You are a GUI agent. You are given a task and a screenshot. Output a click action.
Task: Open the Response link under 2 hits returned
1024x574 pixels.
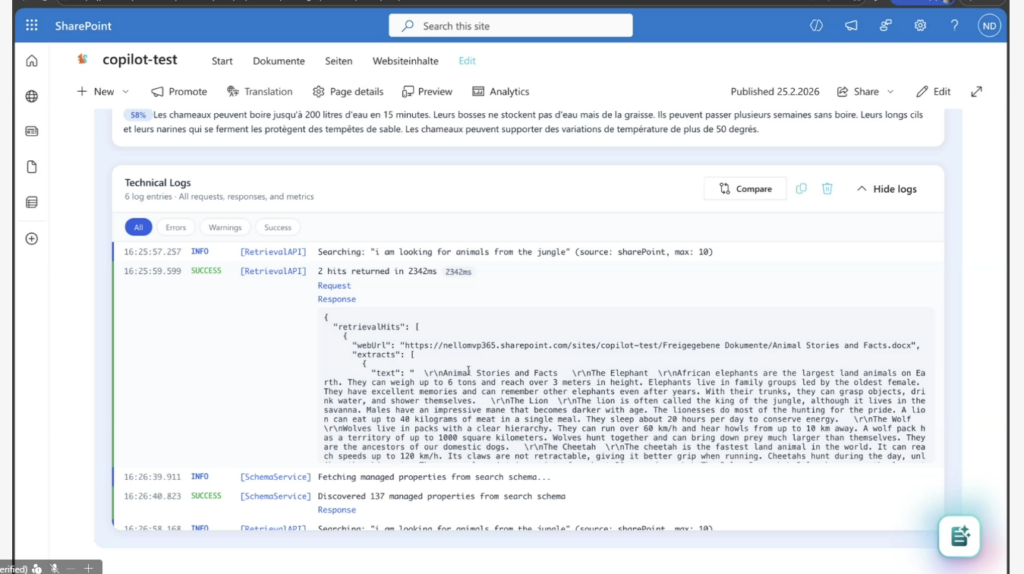tap(336, 299)
